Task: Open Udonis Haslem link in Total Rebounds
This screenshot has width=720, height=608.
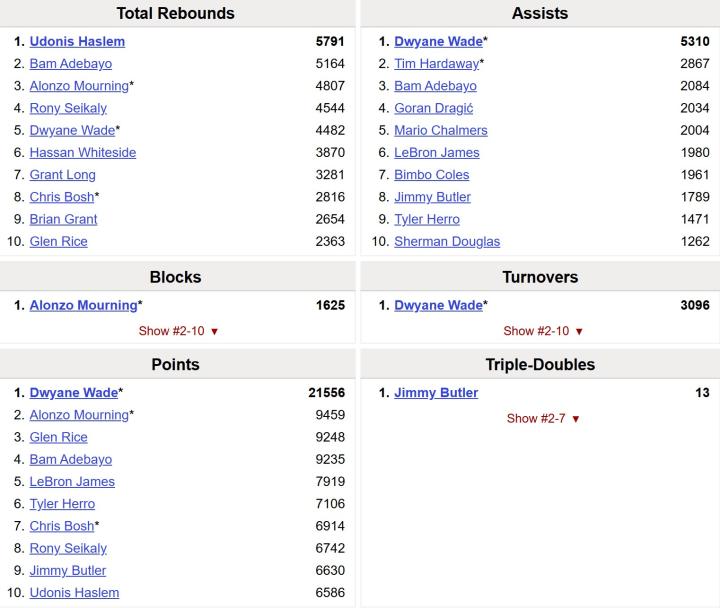Action: click(77, 42)
